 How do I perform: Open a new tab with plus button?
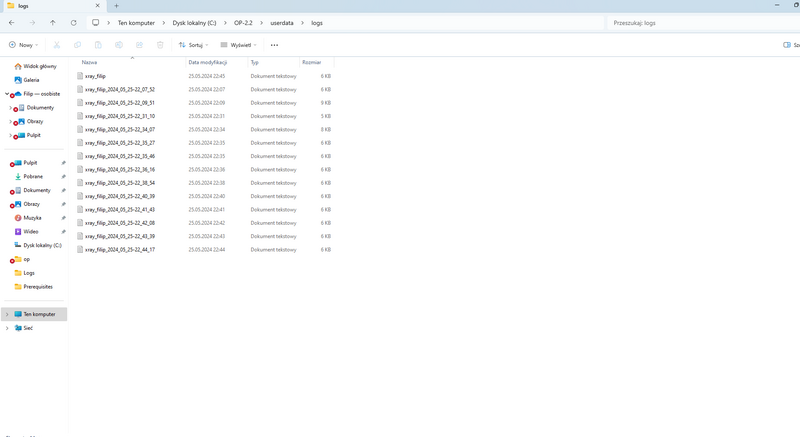pyautogui.click(x=116, y=6)
